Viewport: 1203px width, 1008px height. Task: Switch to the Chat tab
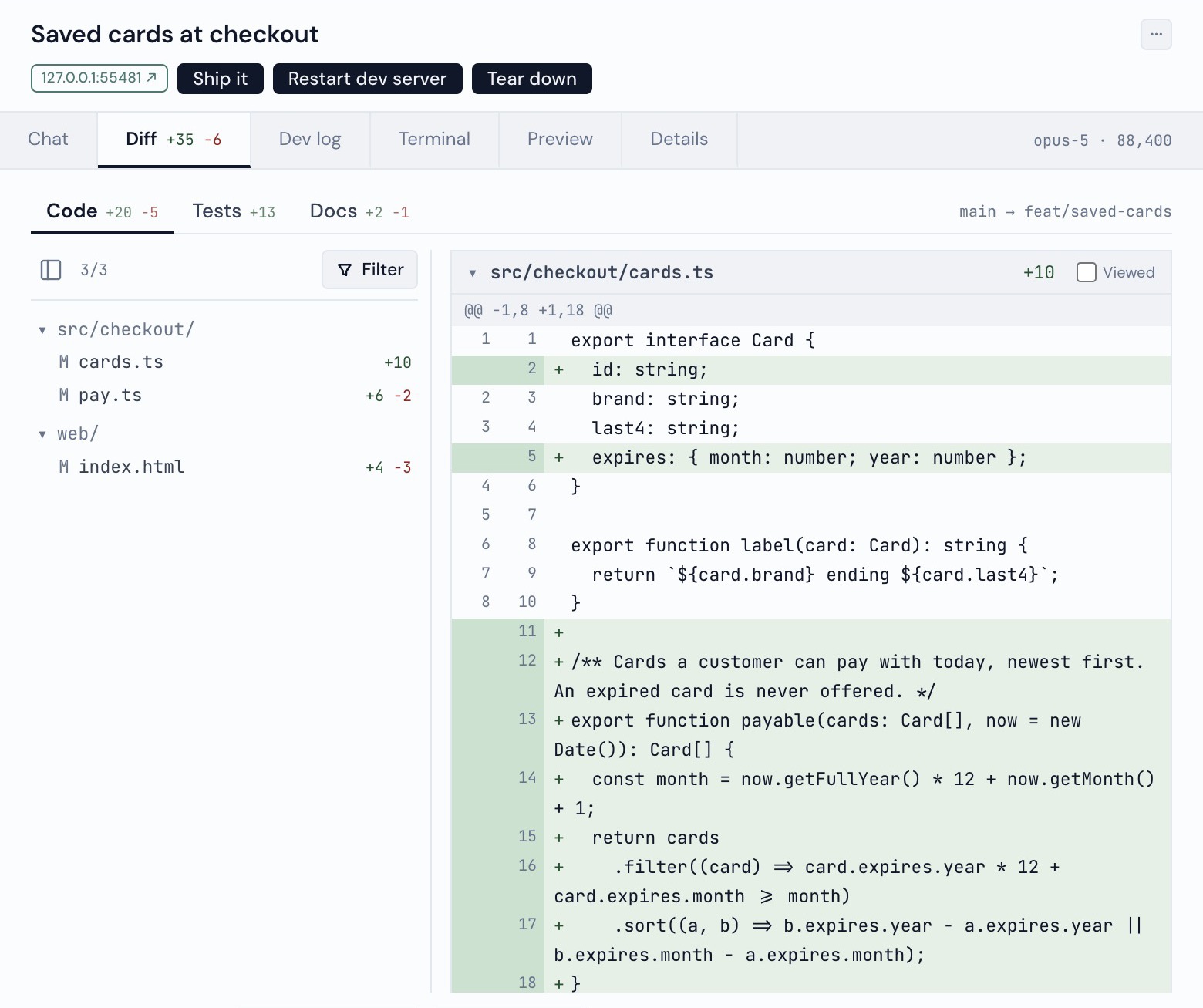tap(48, 139)
